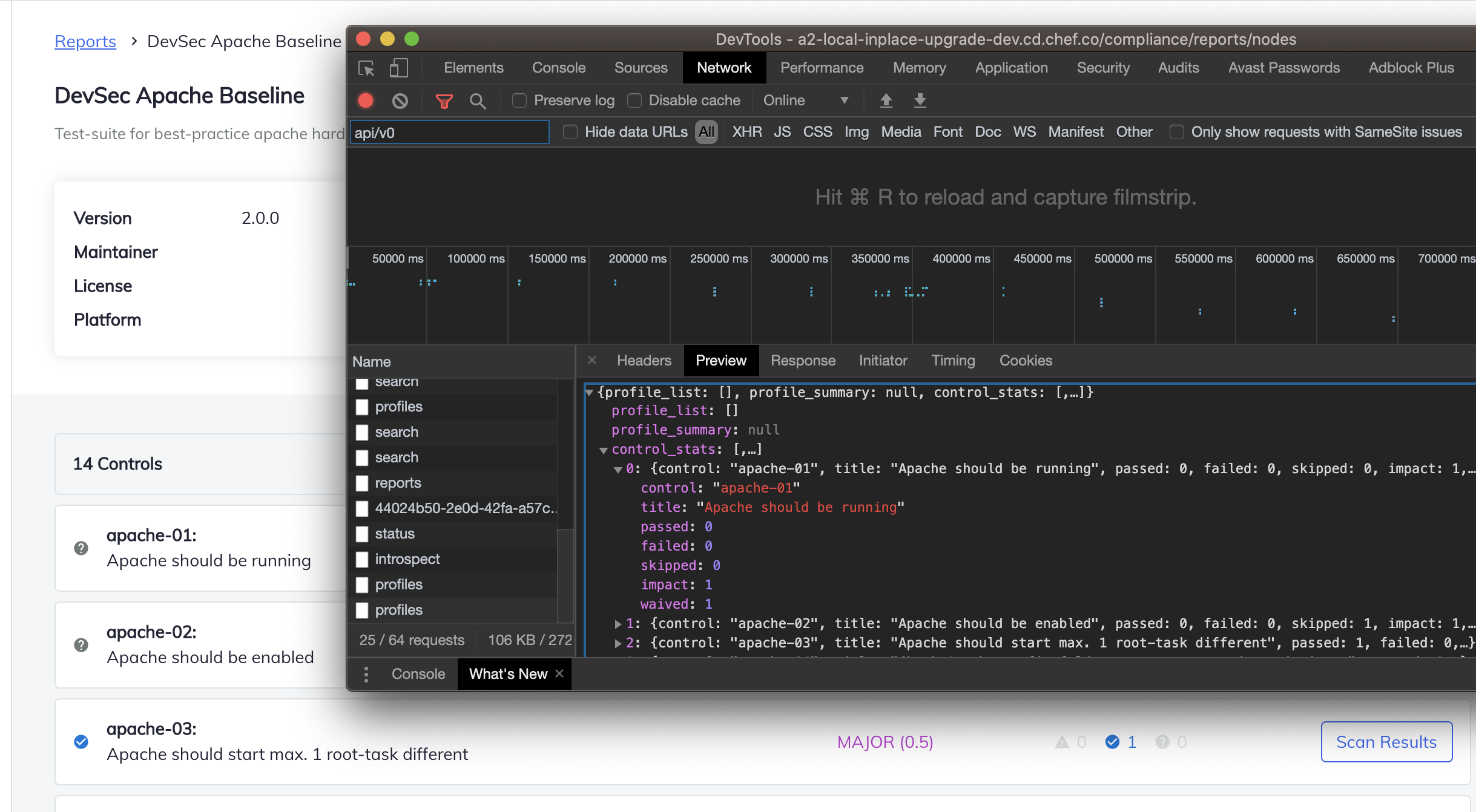This screenshot has height=812, width=1476.
Task: Collapse the control_stats entry in Preview
Action: 604,450
